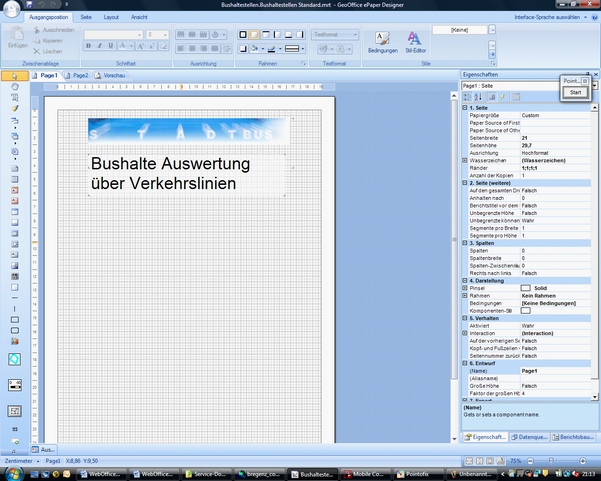601x481 pixels.
Task: Open the font name dropdown
Action: pyautogui.click(x=140, y=35)
